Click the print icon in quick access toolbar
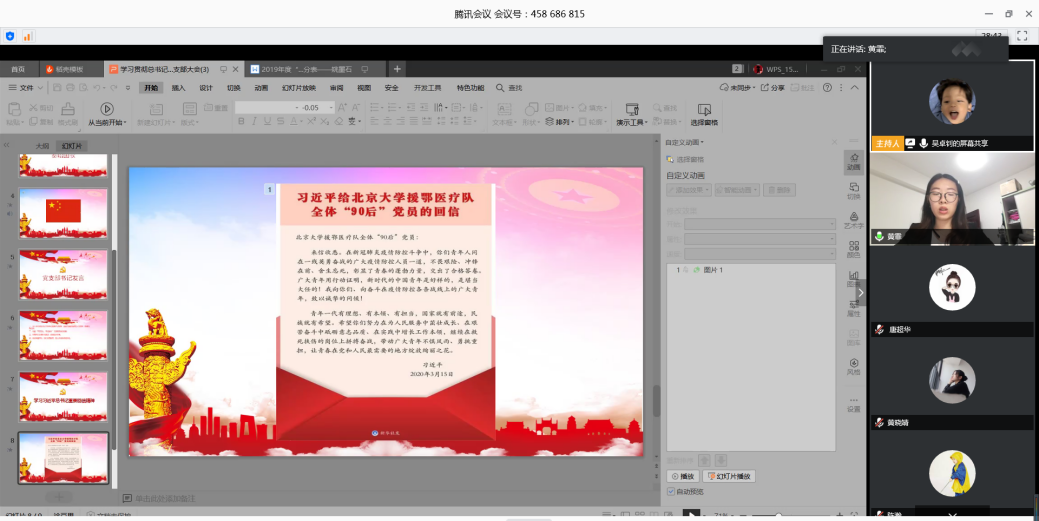 [70, 87]
